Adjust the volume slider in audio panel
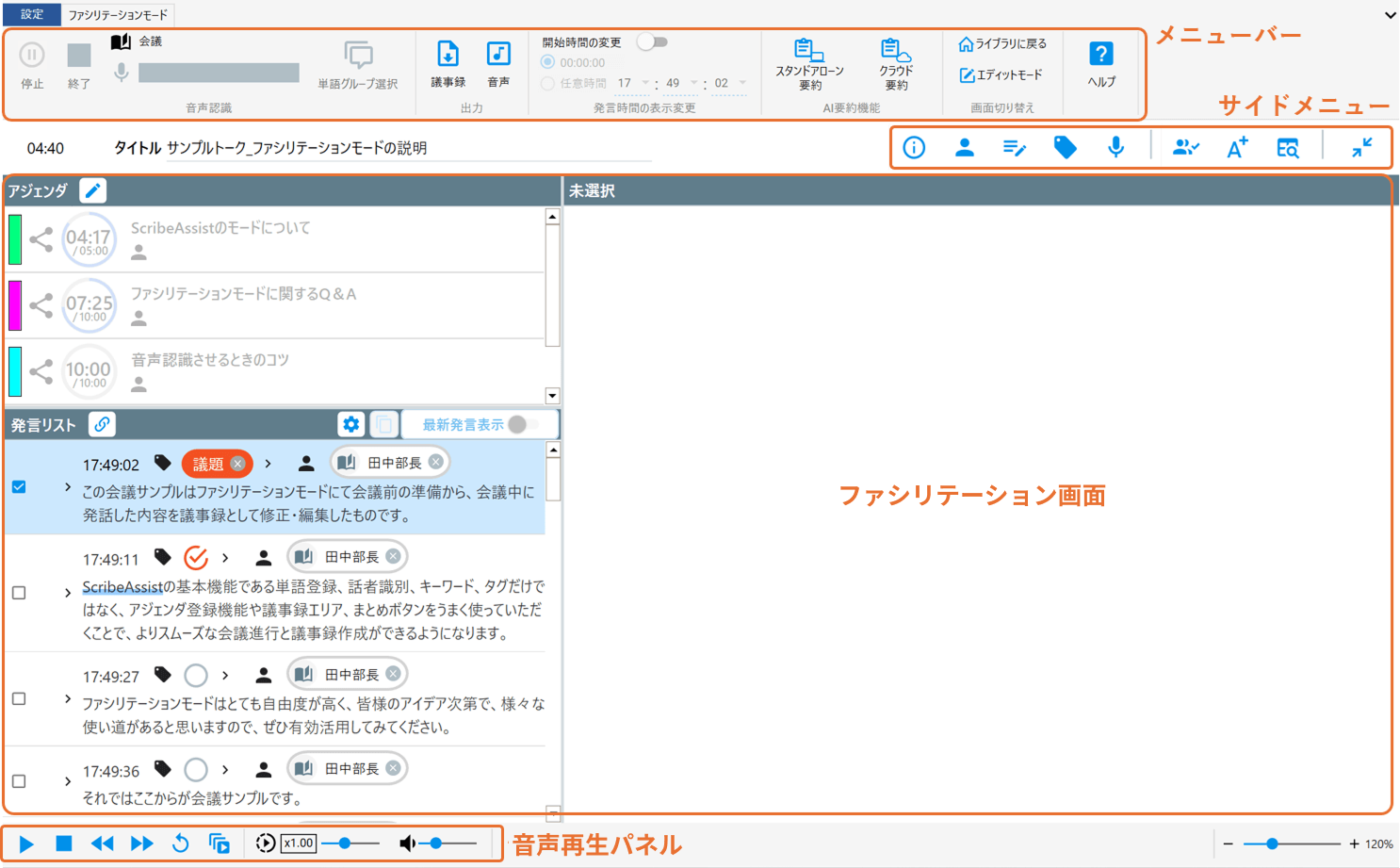This screenshot has height=868, width=1400. (x=436, y=843)
